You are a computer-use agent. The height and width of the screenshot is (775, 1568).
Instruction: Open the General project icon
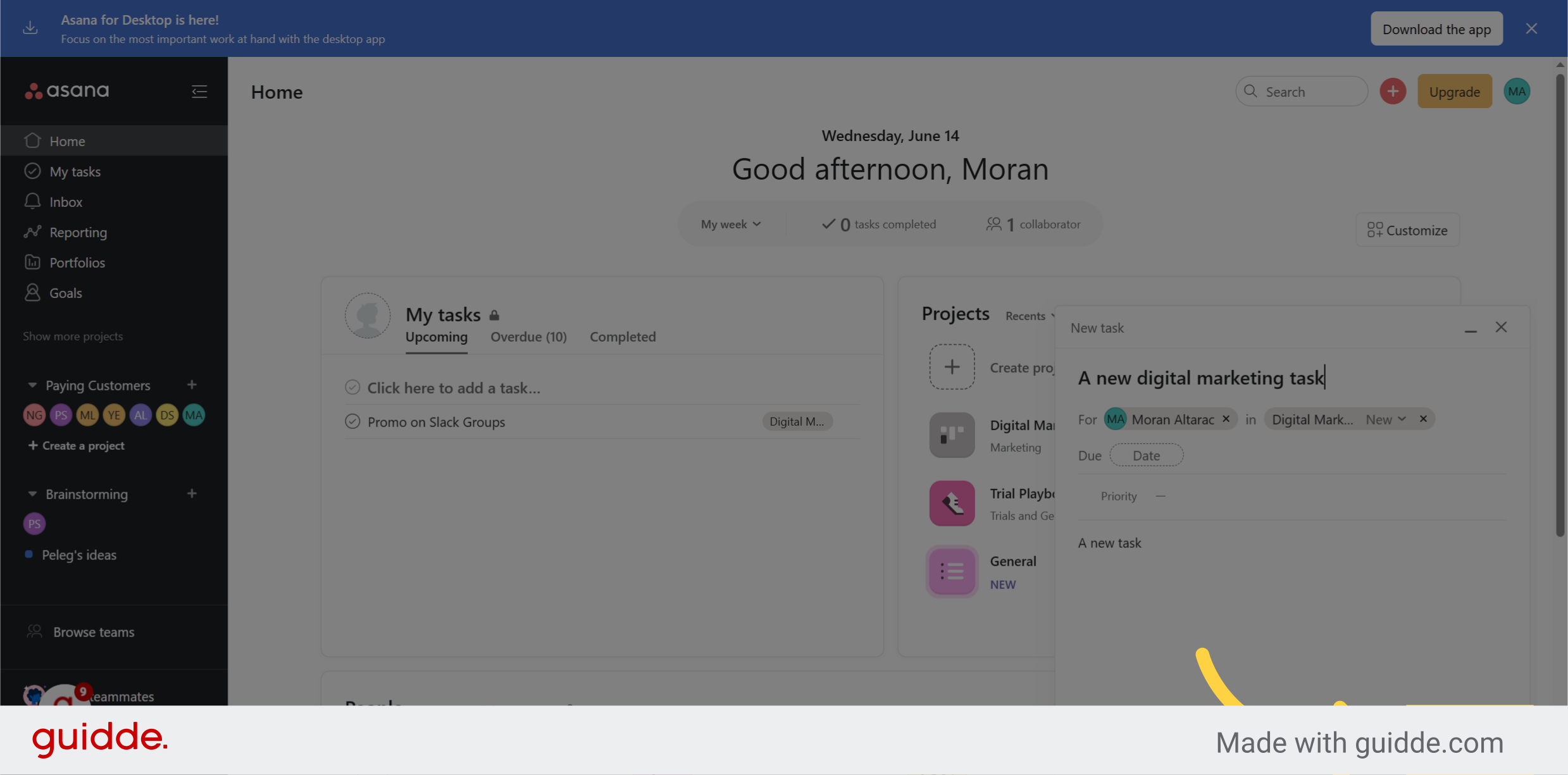click(x=952, y=571)
